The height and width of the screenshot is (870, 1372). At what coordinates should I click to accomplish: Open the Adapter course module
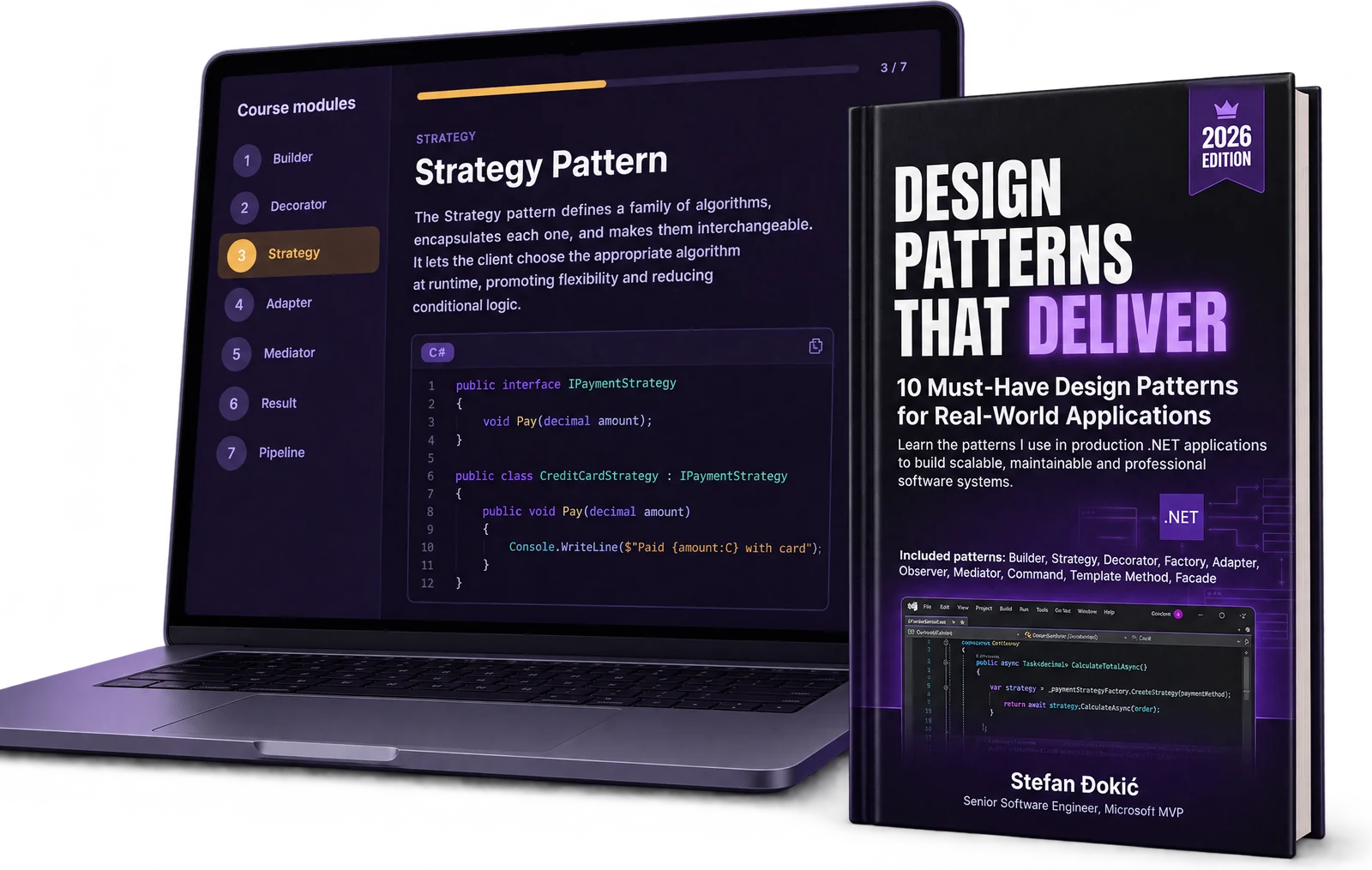pyautogui.click(x=289, y=303)
